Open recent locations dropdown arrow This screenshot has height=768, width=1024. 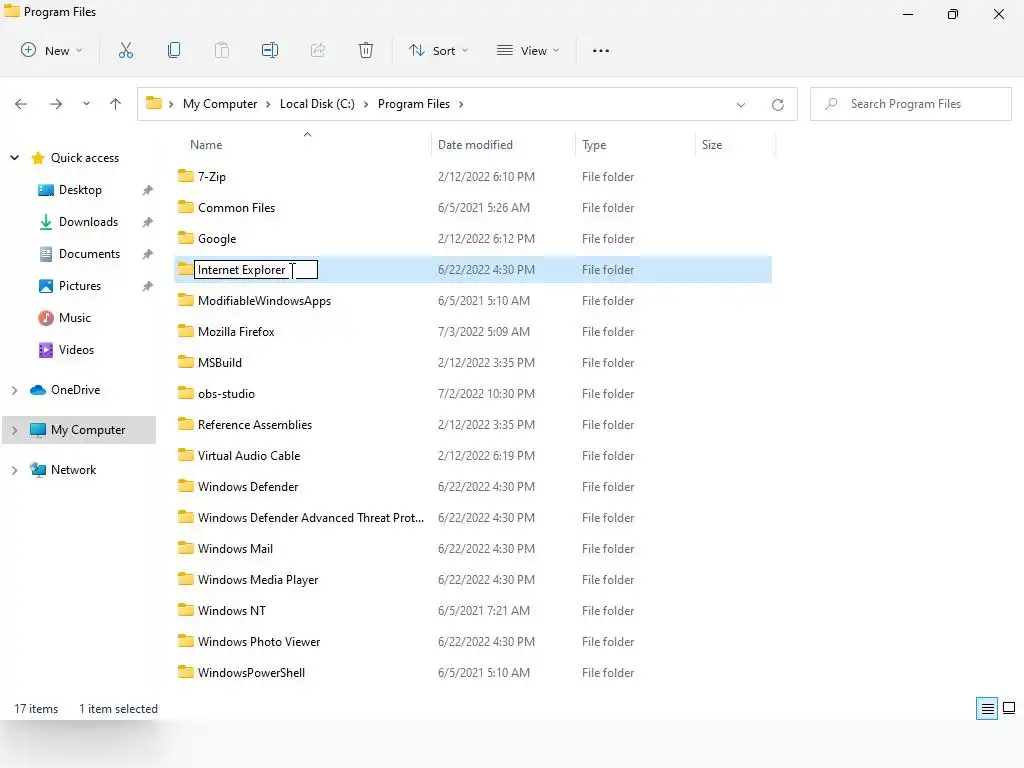pos(86,104)
